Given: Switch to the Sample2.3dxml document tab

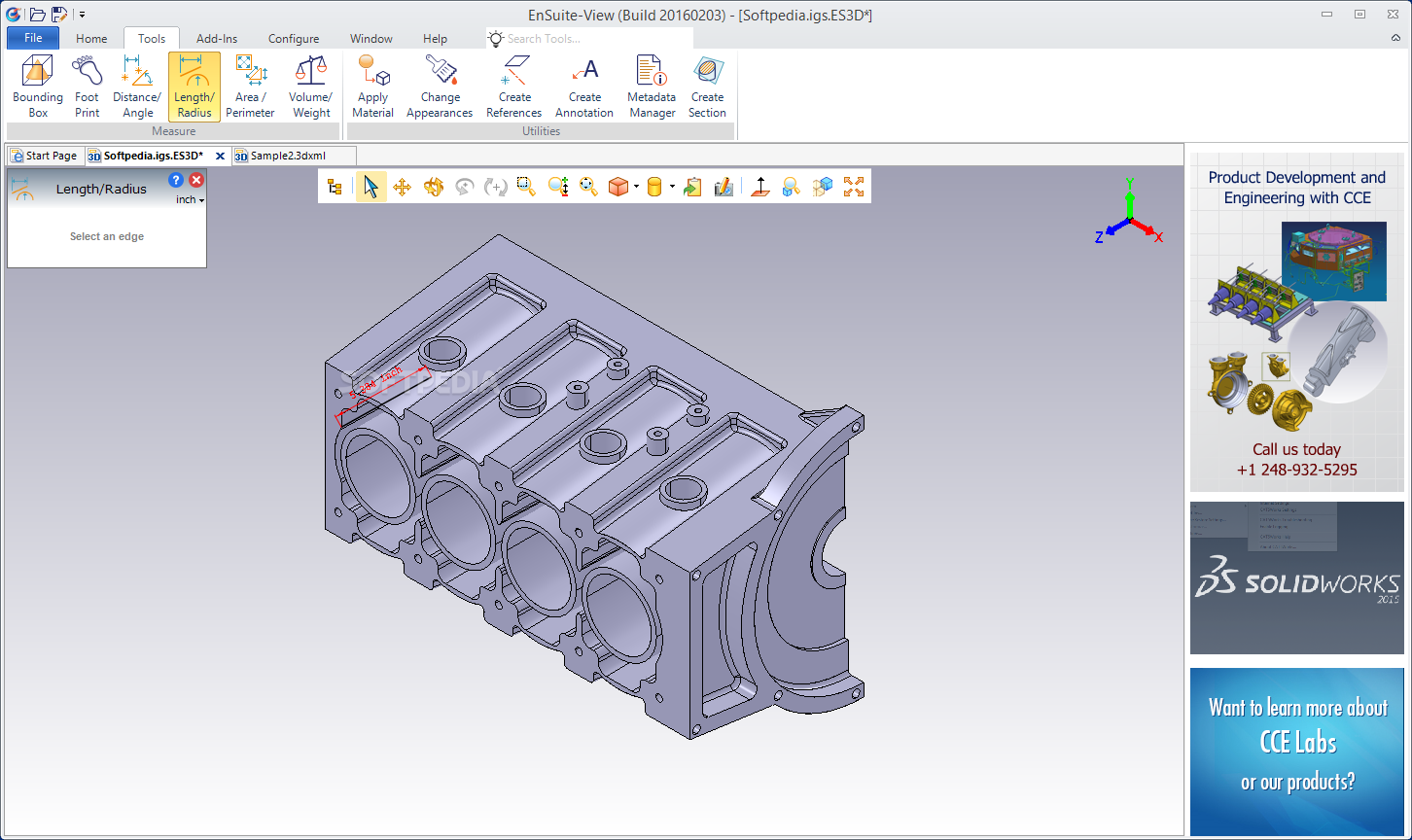Looking at the screenshot, I should (x=294, y=156).
